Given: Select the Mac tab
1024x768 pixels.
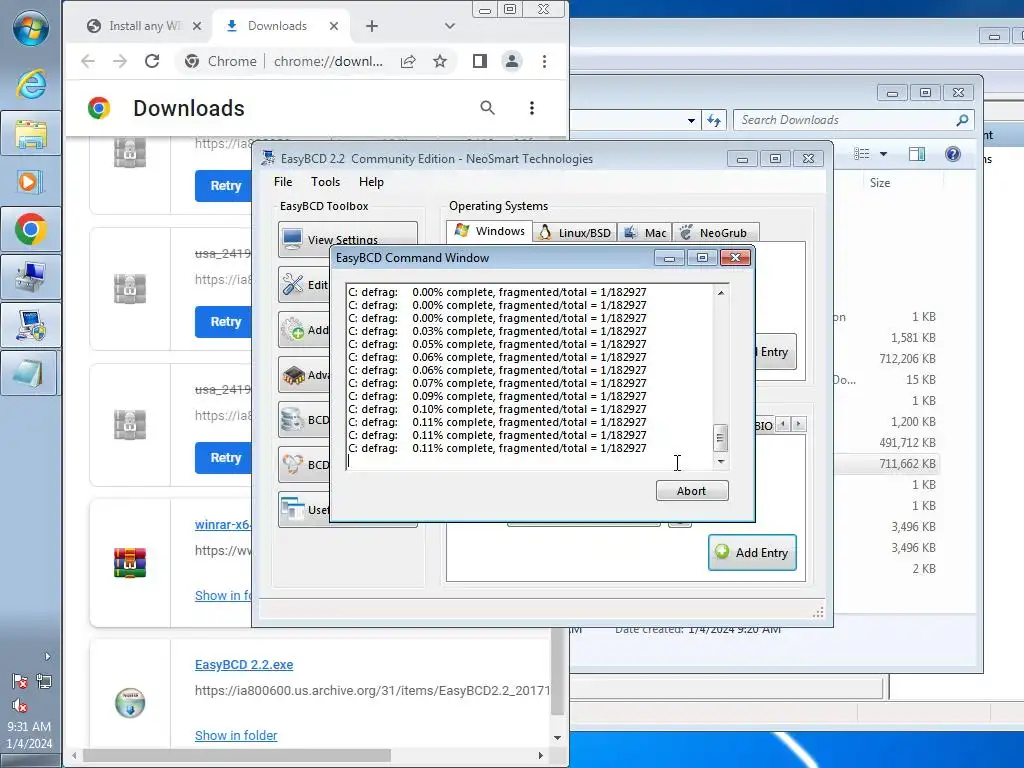Looking at the screenshot, I should pos(645,232).
